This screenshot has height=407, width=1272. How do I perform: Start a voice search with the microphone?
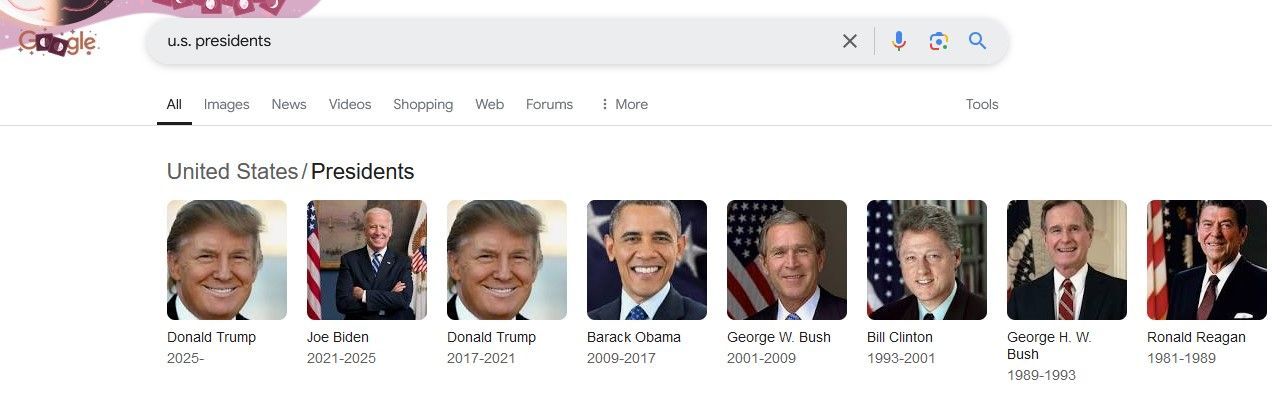pos(898,41)
